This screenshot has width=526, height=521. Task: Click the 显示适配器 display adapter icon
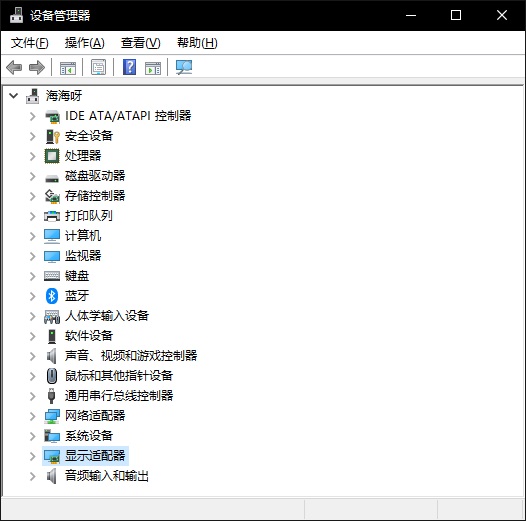click(x=52, y=456)
